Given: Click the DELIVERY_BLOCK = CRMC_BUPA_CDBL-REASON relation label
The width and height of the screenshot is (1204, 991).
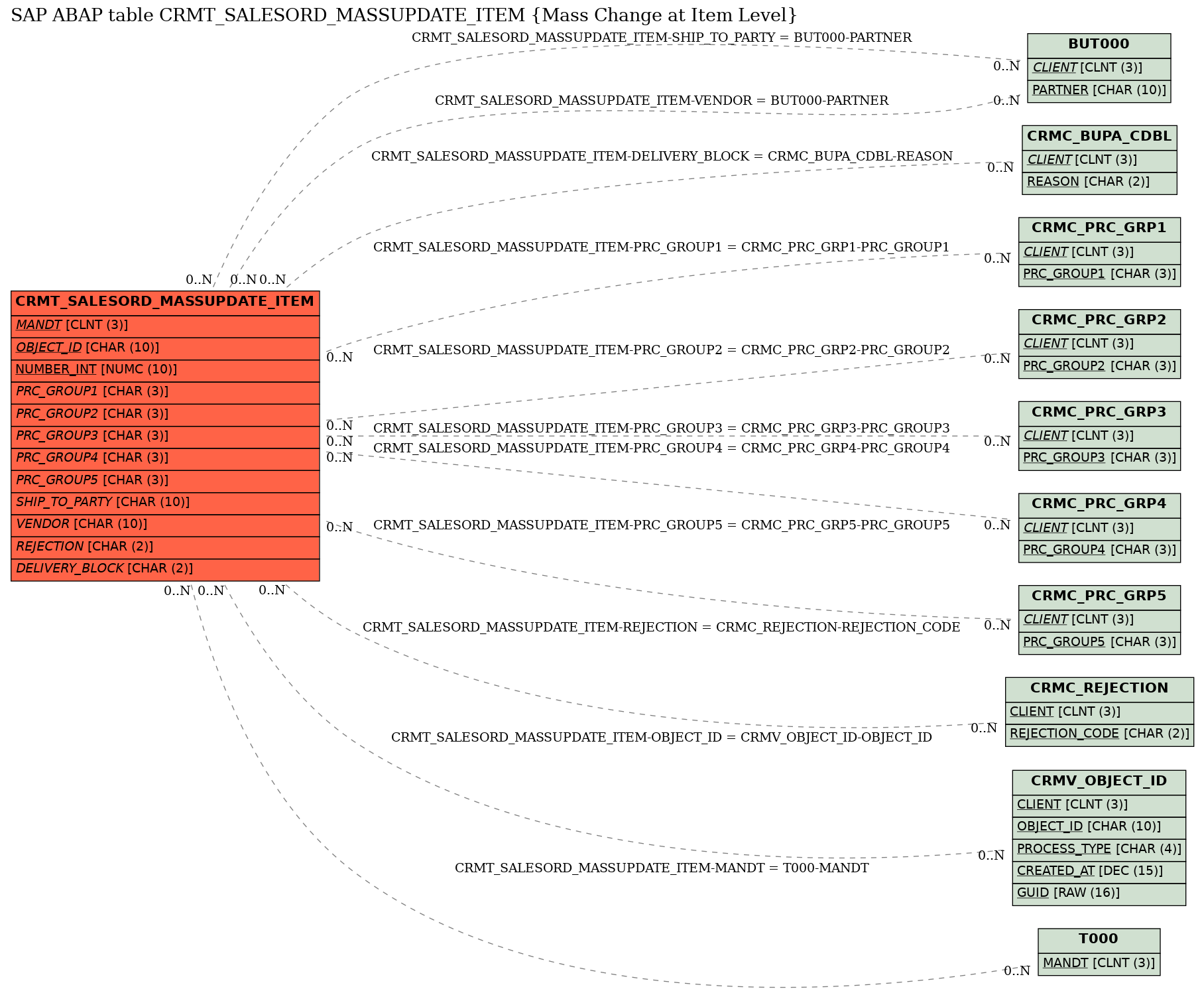Looking at the screenshot, I should [662, 157].
